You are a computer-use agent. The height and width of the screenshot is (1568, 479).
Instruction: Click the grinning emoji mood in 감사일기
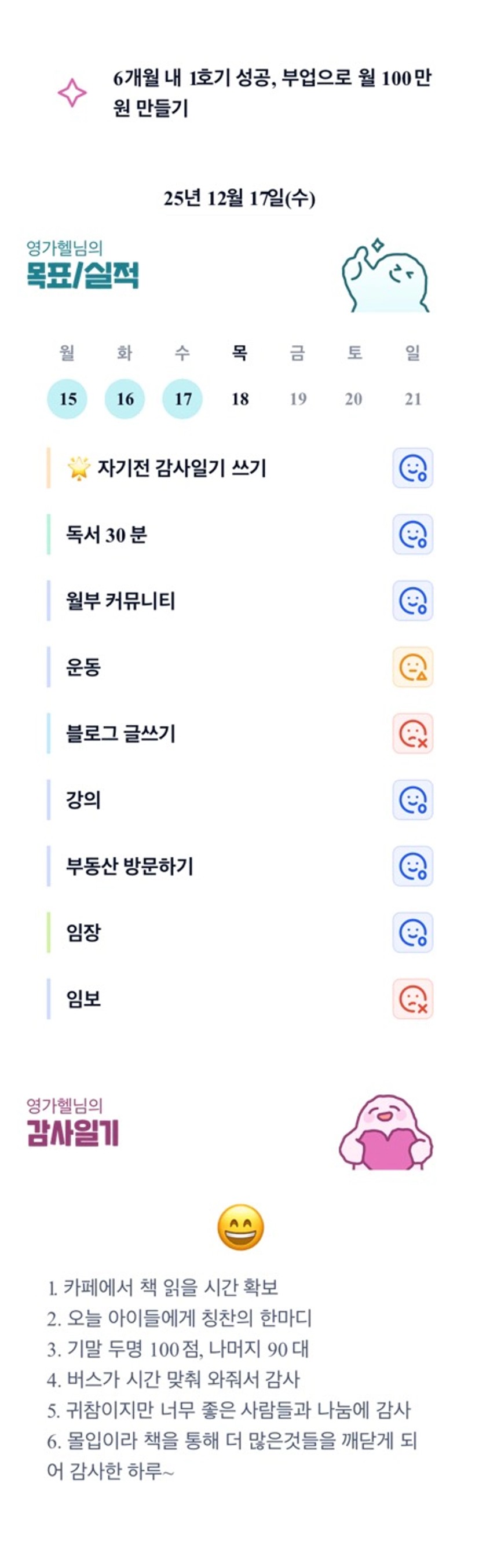(240, 1227)
